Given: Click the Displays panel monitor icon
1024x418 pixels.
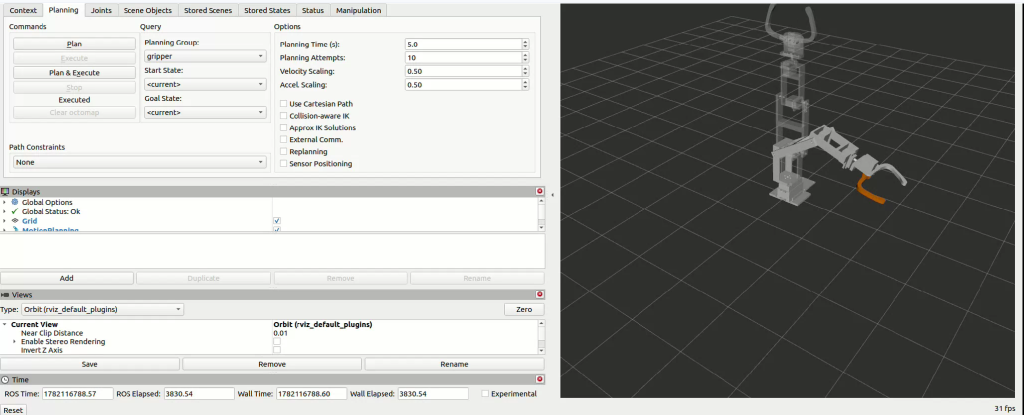Looking at the screenshot, I should coord(5,192).
